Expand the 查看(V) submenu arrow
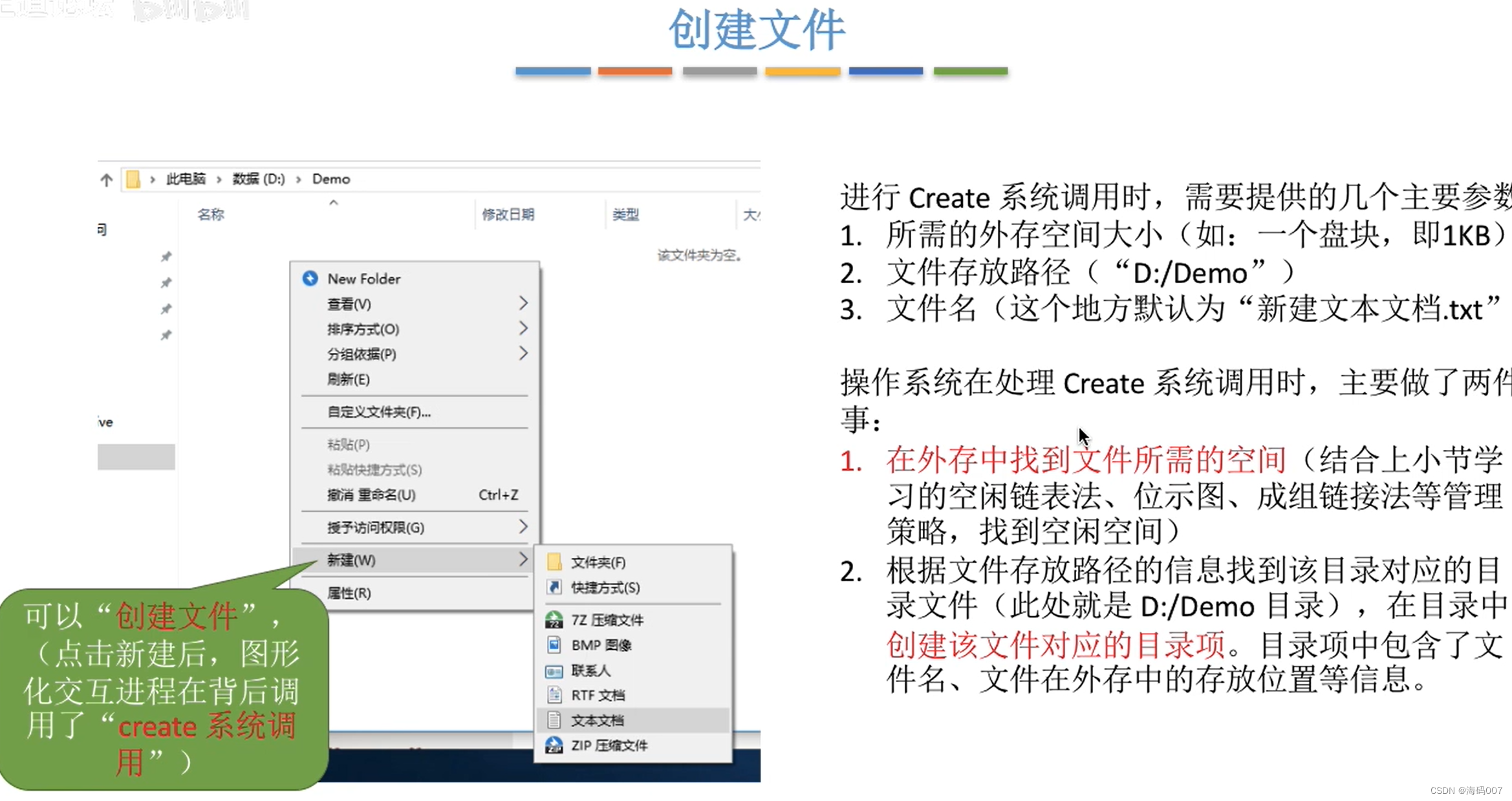 pyautogui.click(x=523, y=303)
